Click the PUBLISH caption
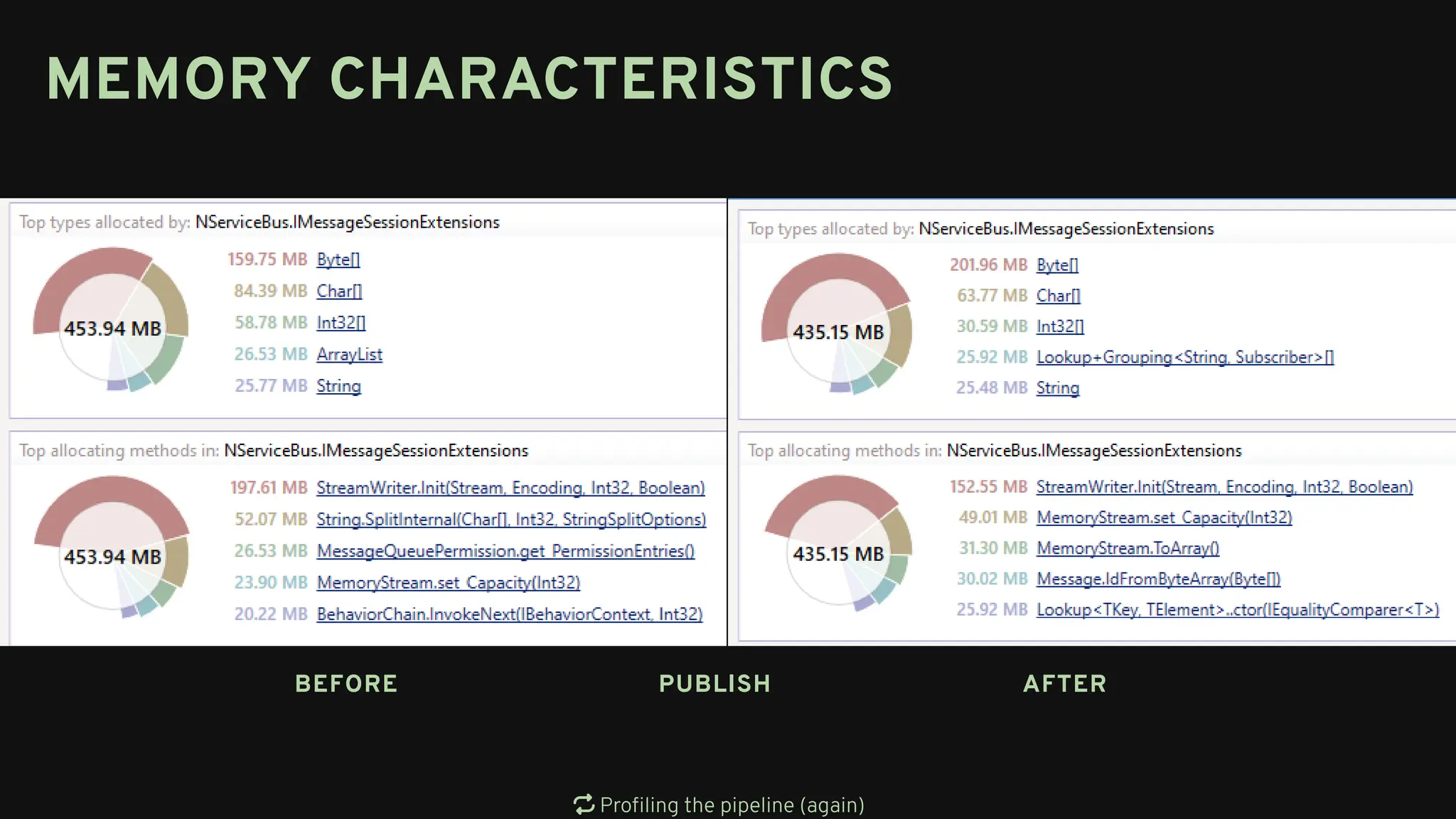 point(714,684)
